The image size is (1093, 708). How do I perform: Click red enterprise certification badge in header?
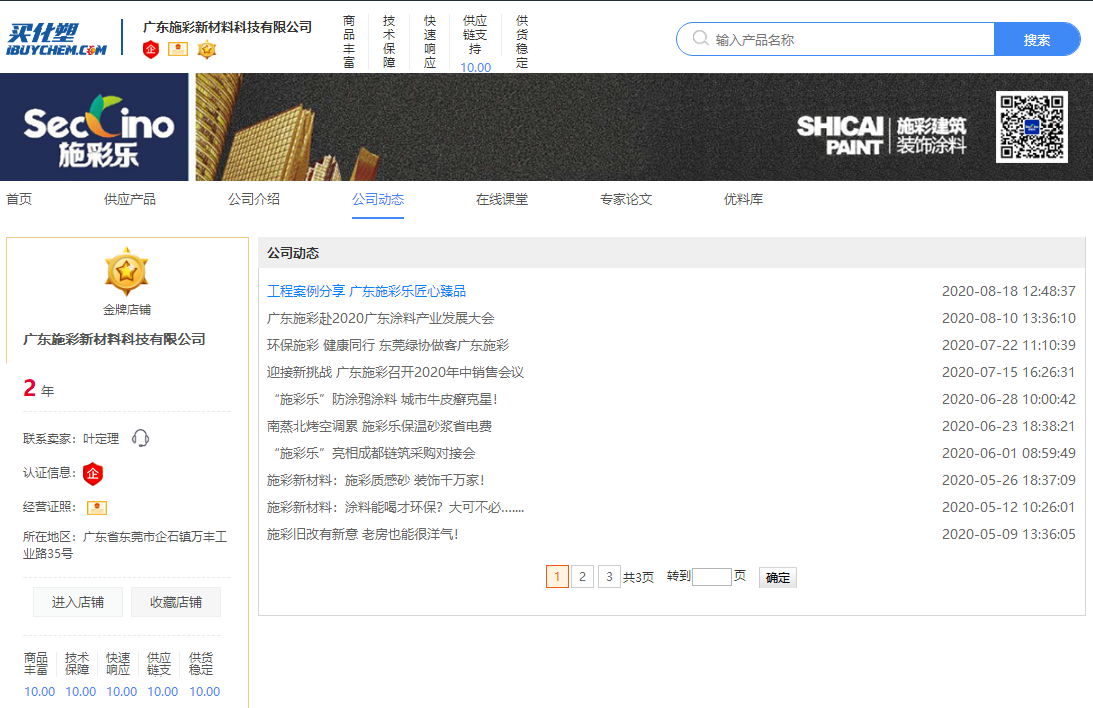tap(151, 49)
